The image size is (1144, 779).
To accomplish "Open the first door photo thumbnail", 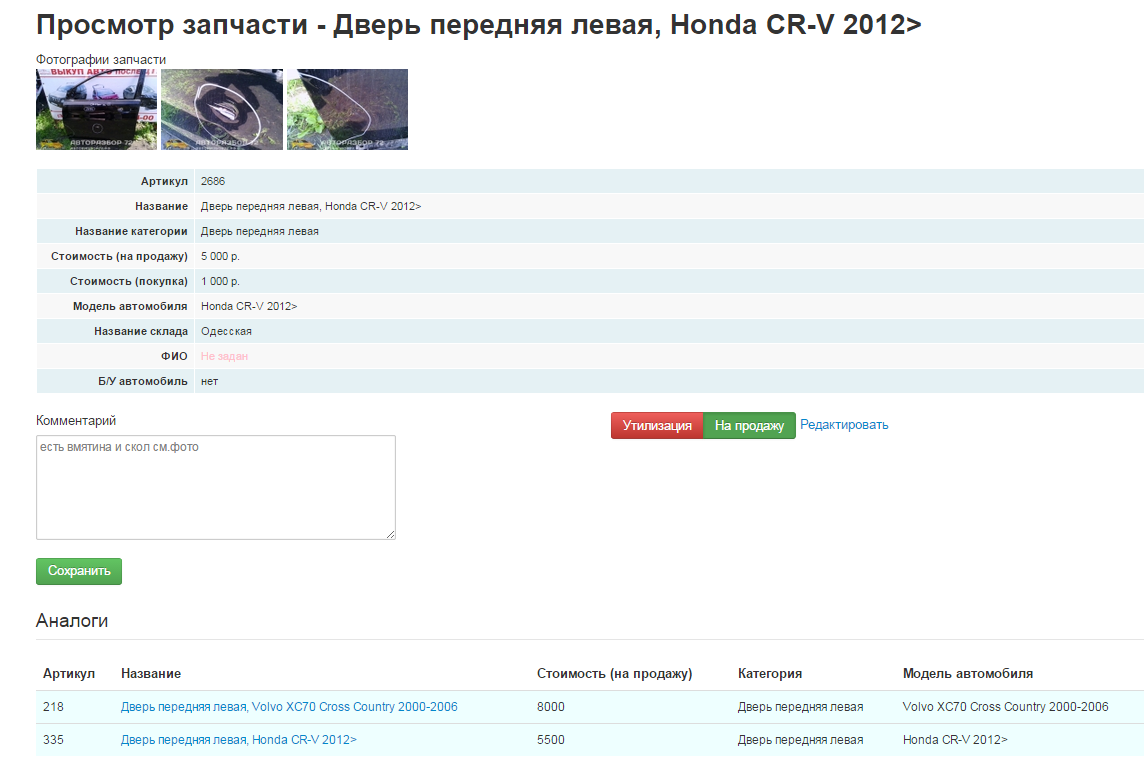I will point(96,109).
